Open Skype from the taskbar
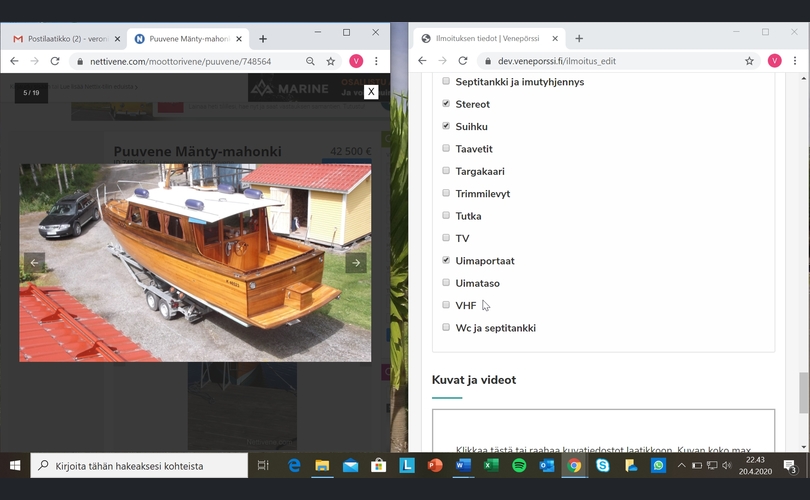The image size is (810, 500). click(602, 465)
